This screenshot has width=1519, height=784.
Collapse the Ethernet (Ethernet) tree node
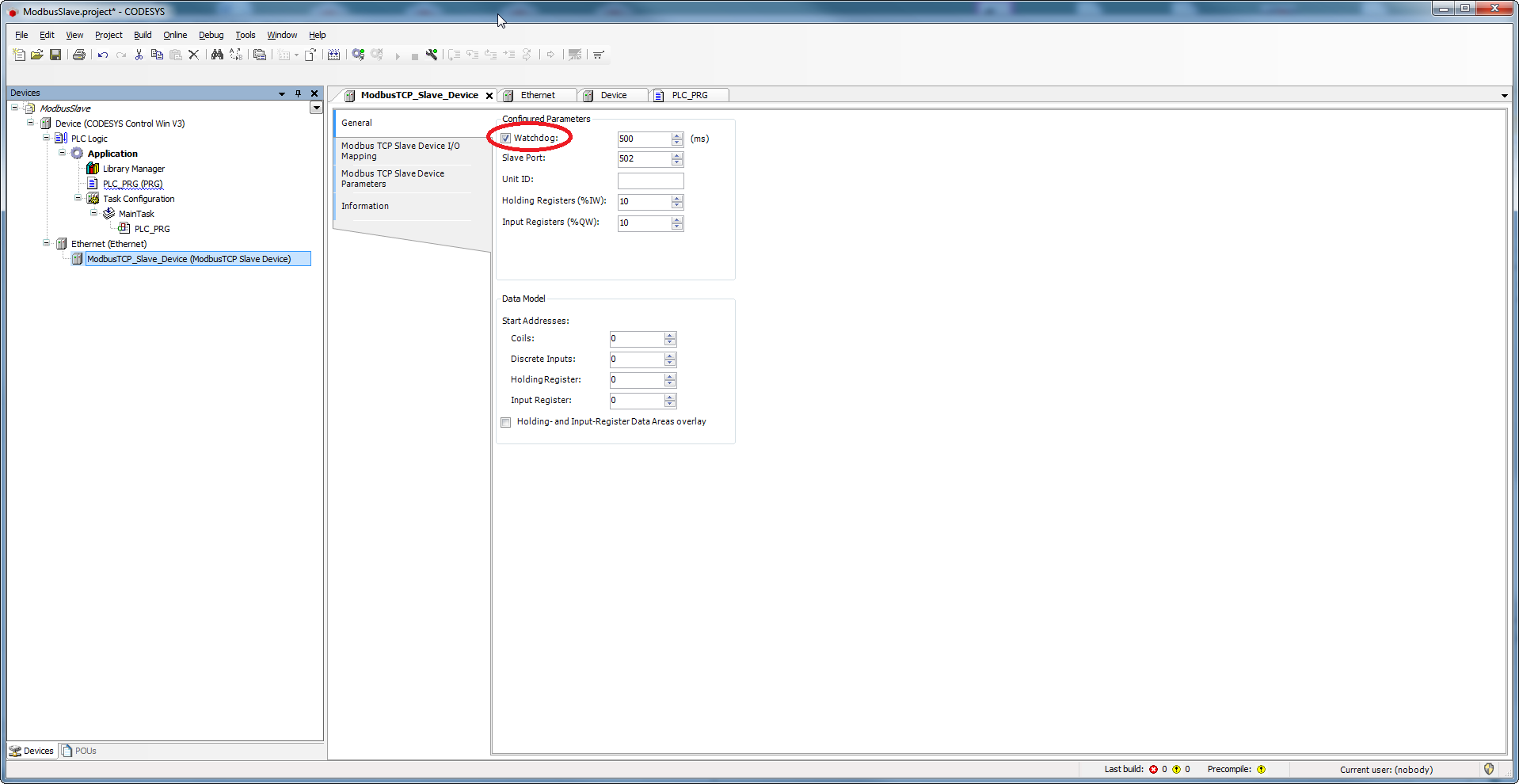pos(47,244)
